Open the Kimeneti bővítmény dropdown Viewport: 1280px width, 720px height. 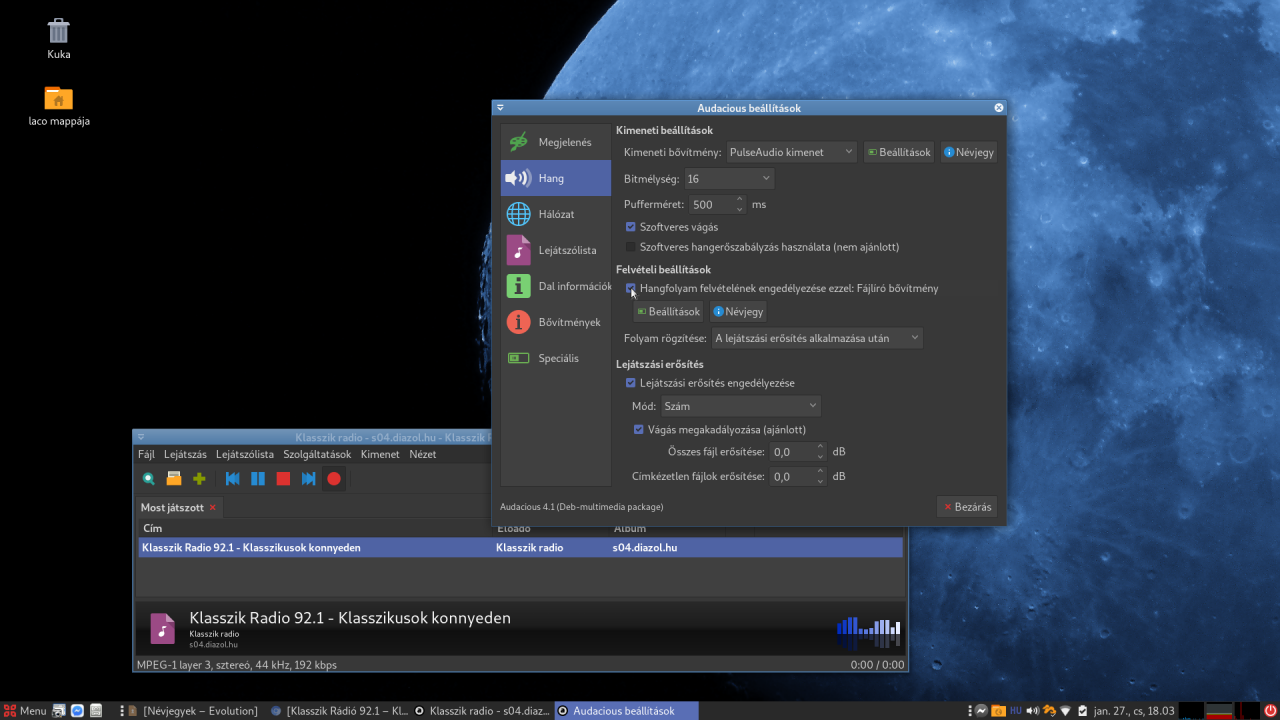pyautogui.click(x=791, y=152)
